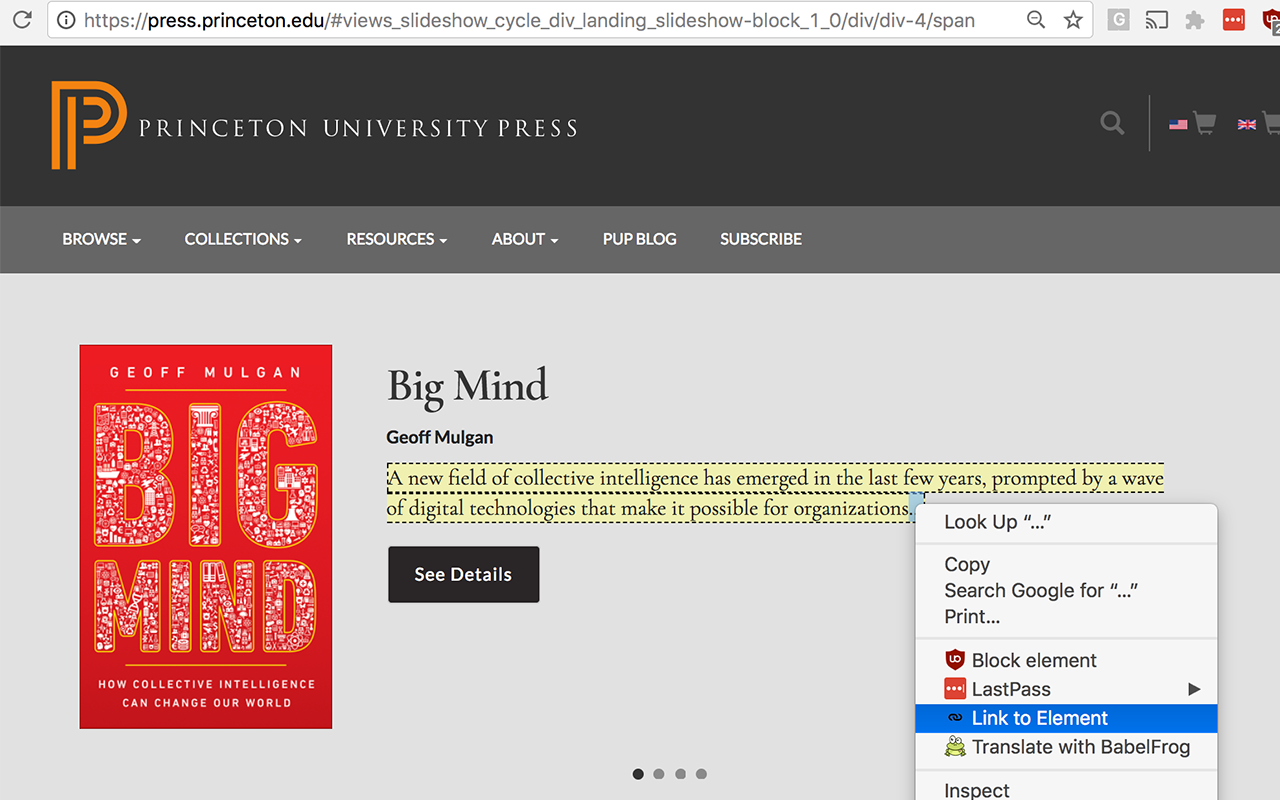Expand the LastPass submenu arrow
1280x800 pixels.
point(1193,689)
